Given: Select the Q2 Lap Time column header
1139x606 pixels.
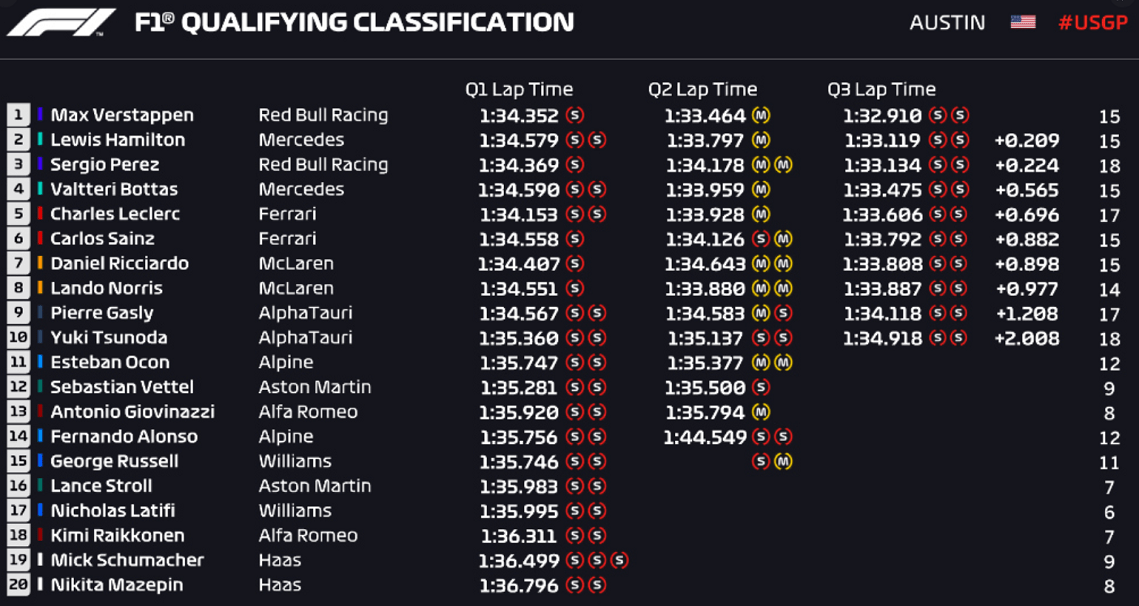Looking at the screenshot, I should pyautogui.click(x=702, y=89).
